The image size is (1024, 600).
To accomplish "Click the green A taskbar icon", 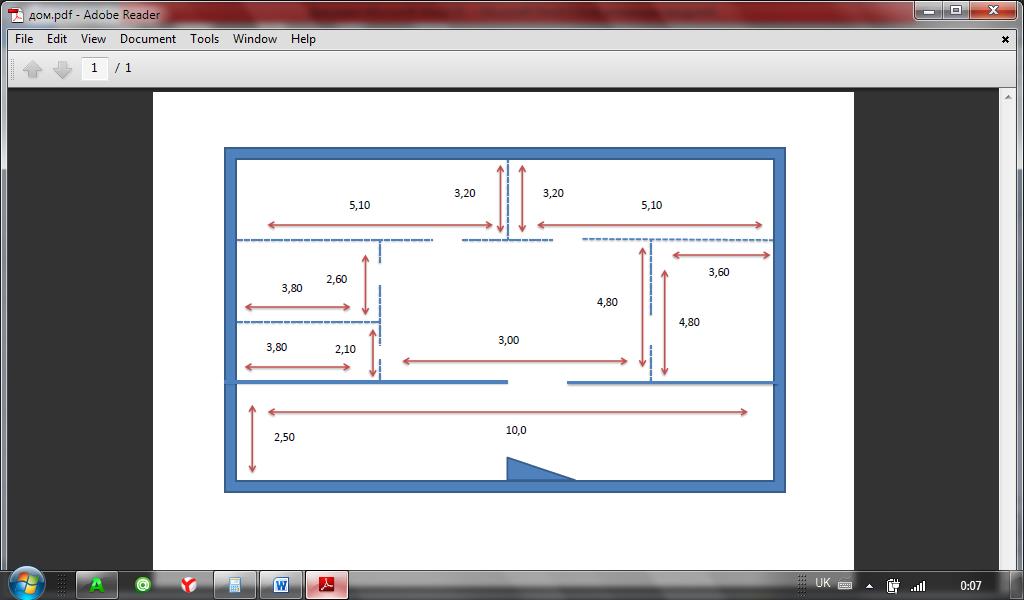I will (97, 584).
